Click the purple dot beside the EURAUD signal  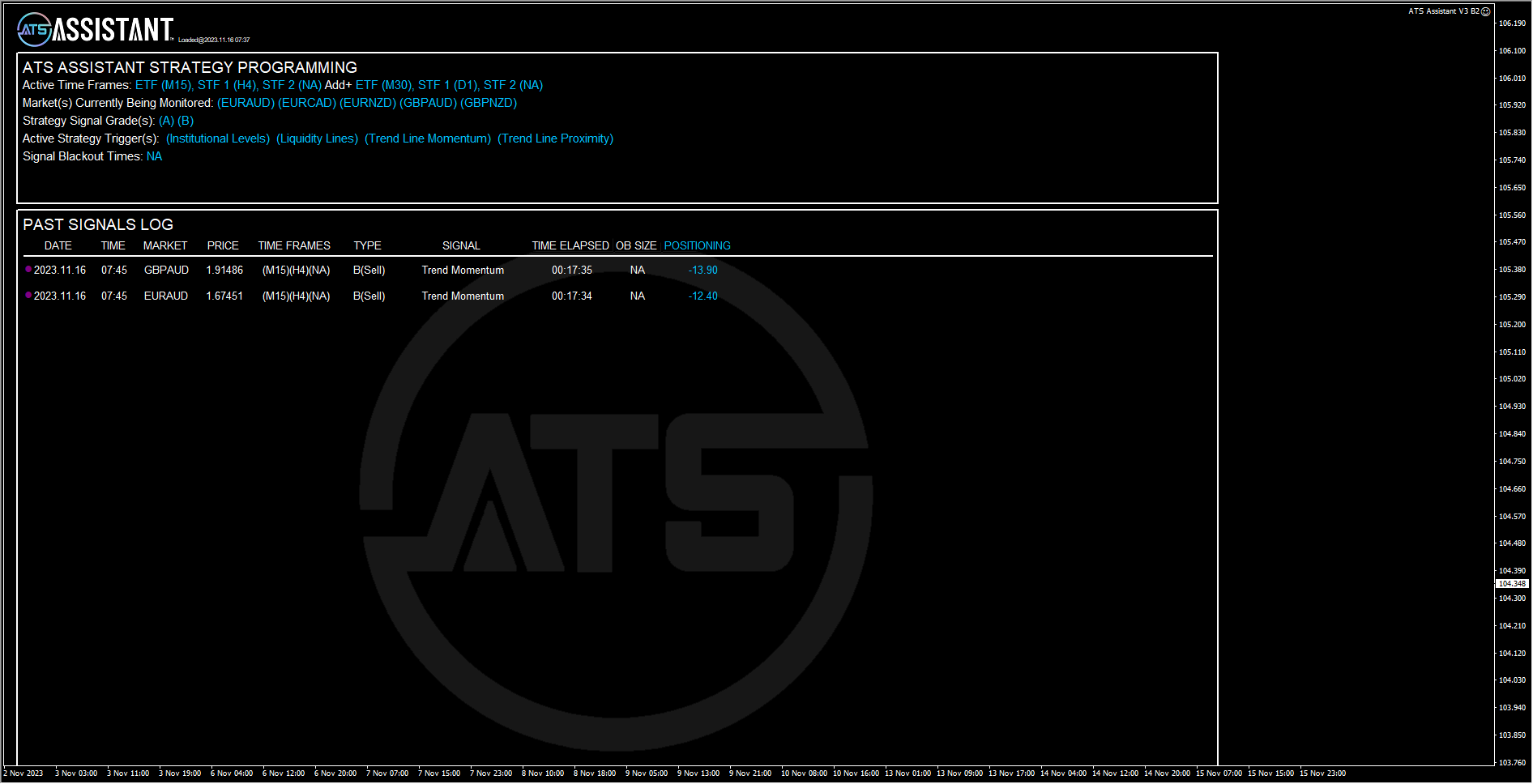[x=28, y=295]
